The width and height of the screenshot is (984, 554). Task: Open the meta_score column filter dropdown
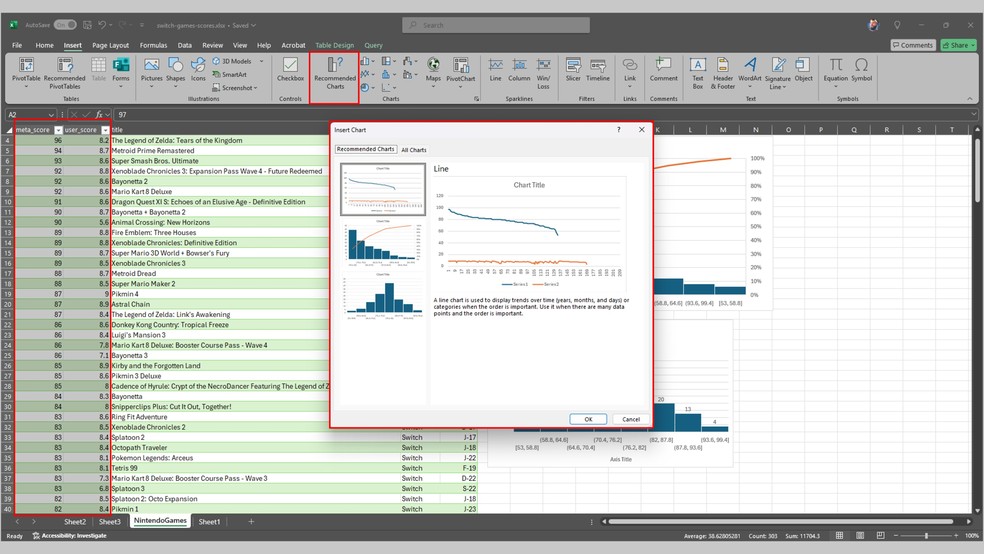(58, 130)
